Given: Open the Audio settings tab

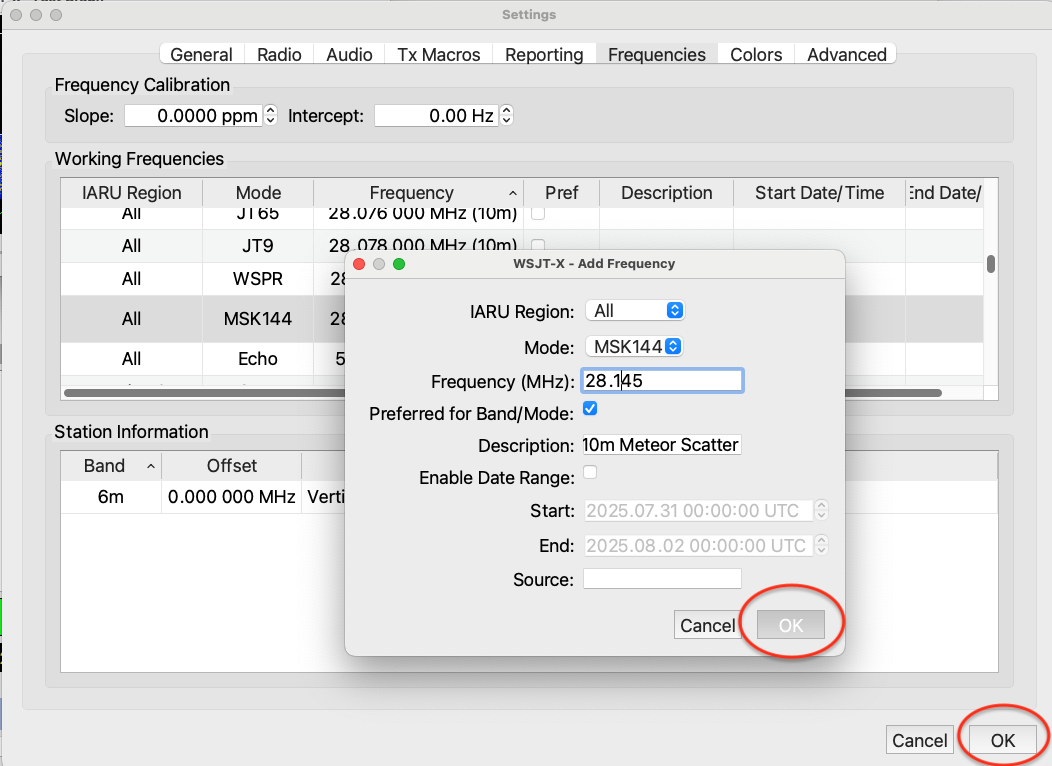Looking at the screenshot, I should coord(349,55).
